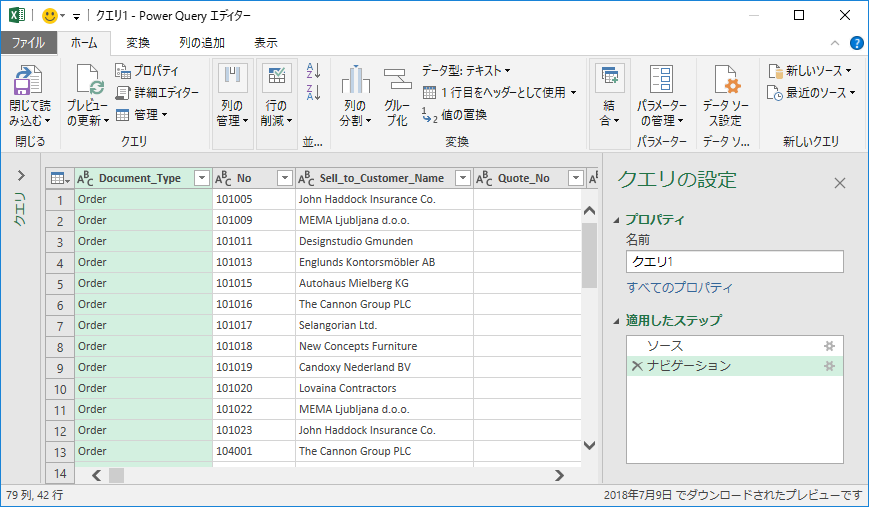The width and height of the screenshot is (869, 507).
Task: Select the cell 'Candoxy Nederland BV'
Action: [385, 367]
